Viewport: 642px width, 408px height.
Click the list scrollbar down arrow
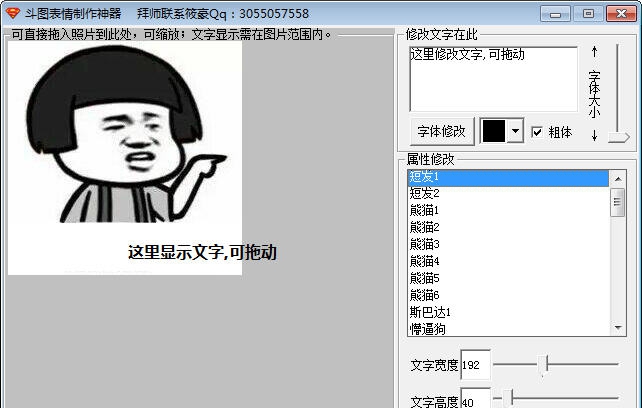pos(618,328)
